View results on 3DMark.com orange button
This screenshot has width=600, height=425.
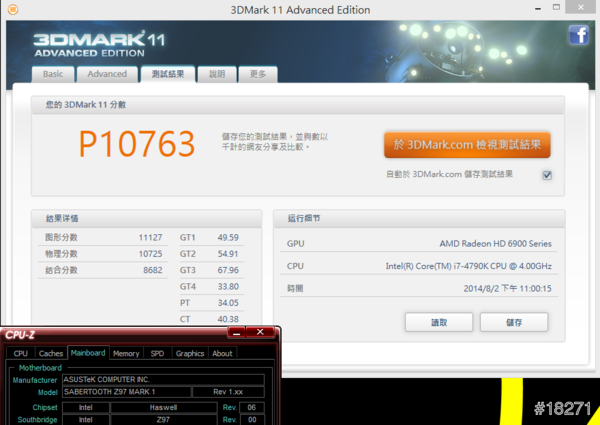[467, 145]
